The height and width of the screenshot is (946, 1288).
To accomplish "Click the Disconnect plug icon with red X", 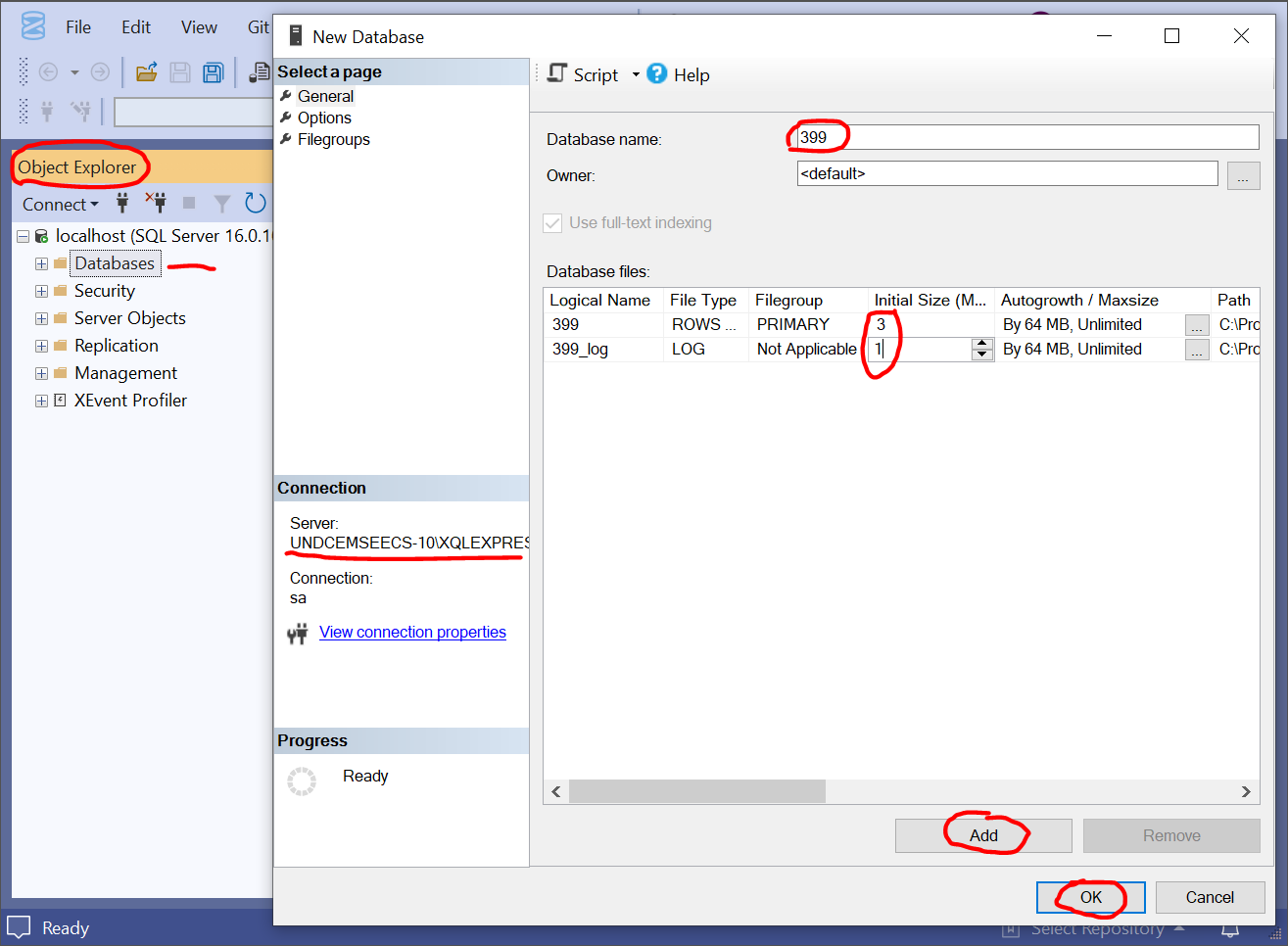I will 156,204.
